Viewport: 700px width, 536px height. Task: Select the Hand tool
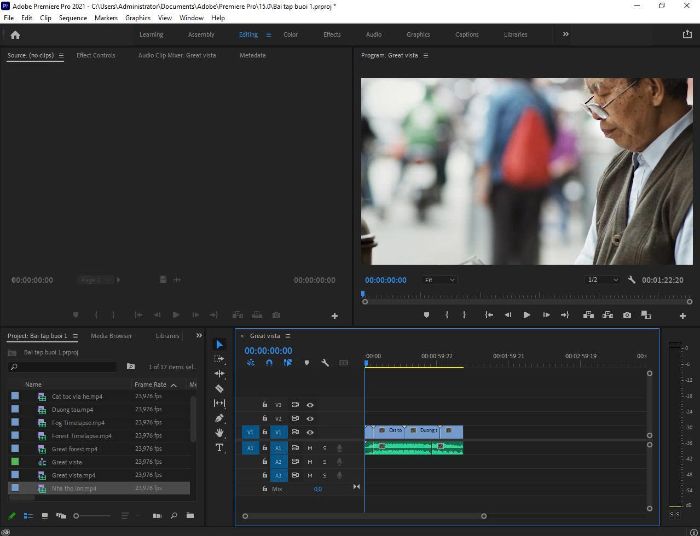click(x=219, y=432)
